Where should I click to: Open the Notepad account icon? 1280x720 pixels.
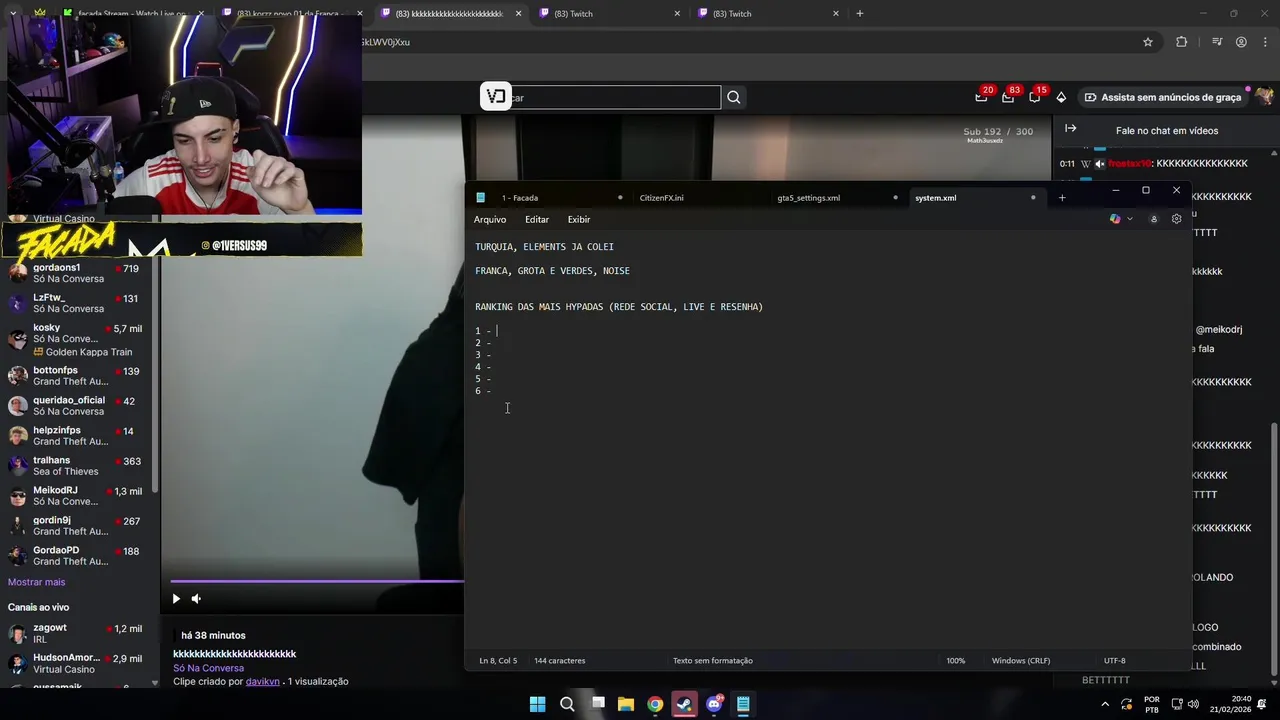[1154, 219]
